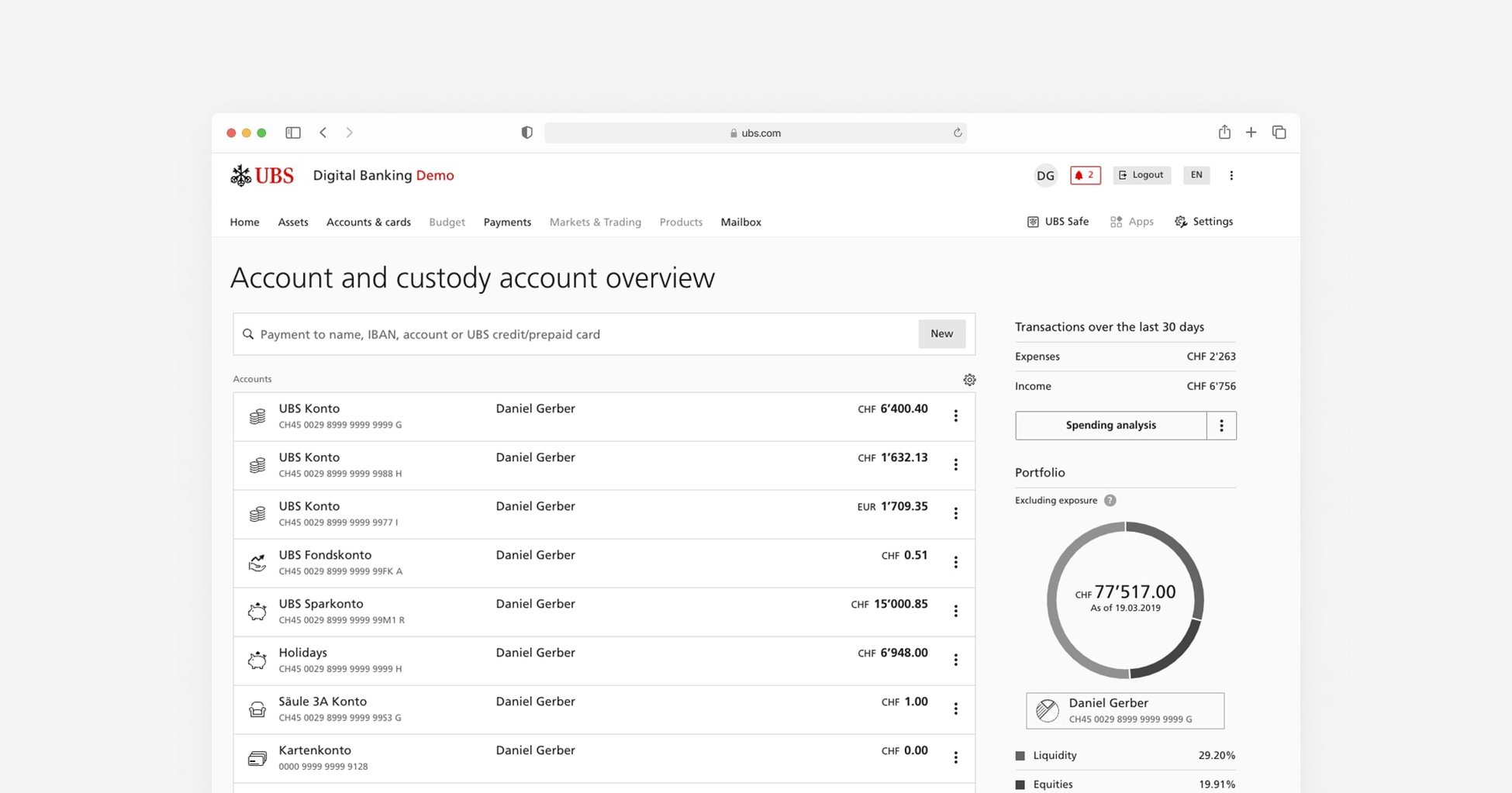Click the piggy bank icon beside Holidays
This screenshot has height=793, width=1512.
(x=257, y=660)
